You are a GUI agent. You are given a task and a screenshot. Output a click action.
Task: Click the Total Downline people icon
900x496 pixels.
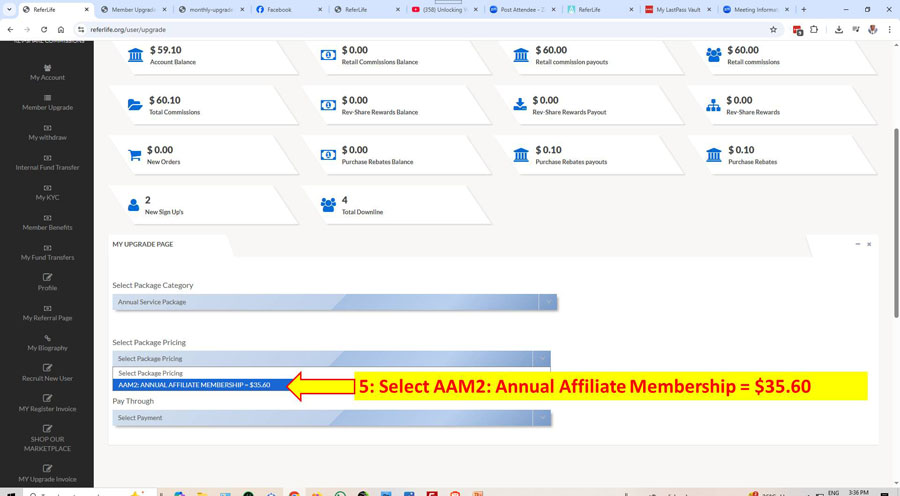point(328,205)
